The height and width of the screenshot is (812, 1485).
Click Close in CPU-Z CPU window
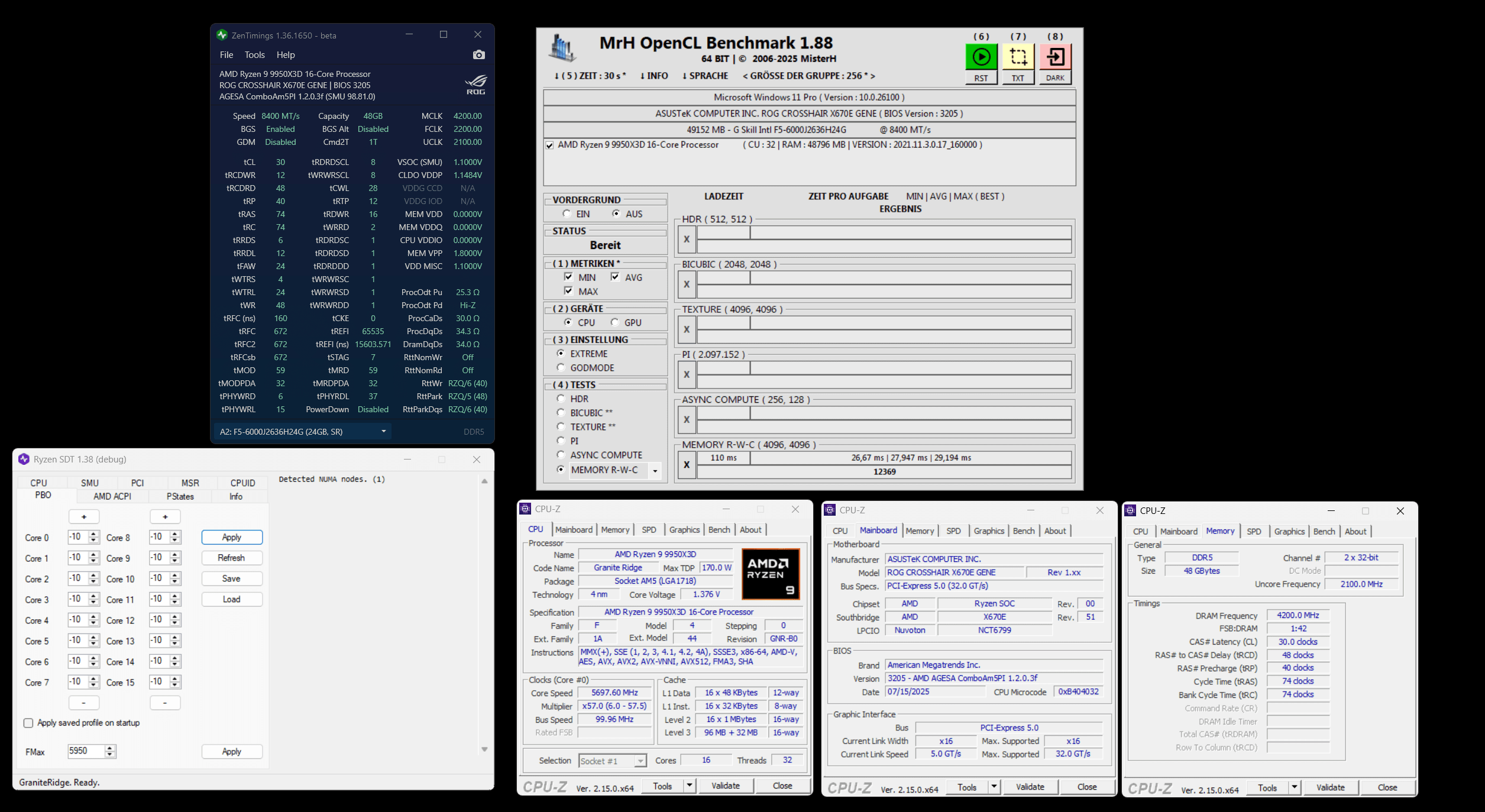click(x=782, y=785)
